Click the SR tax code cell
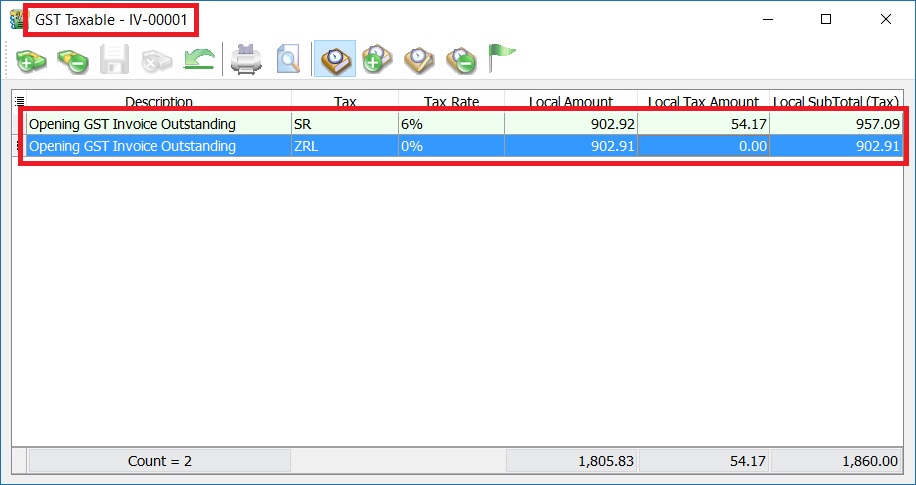Viewport: 916px width, 485px height. coord(345,124)
